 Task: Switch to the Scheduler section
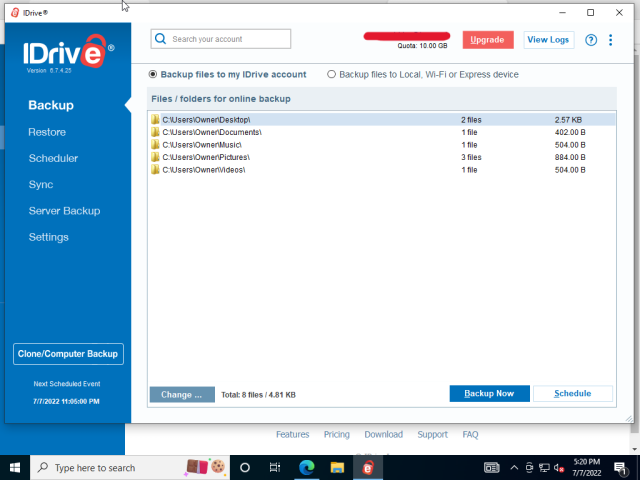coord(53,158)
